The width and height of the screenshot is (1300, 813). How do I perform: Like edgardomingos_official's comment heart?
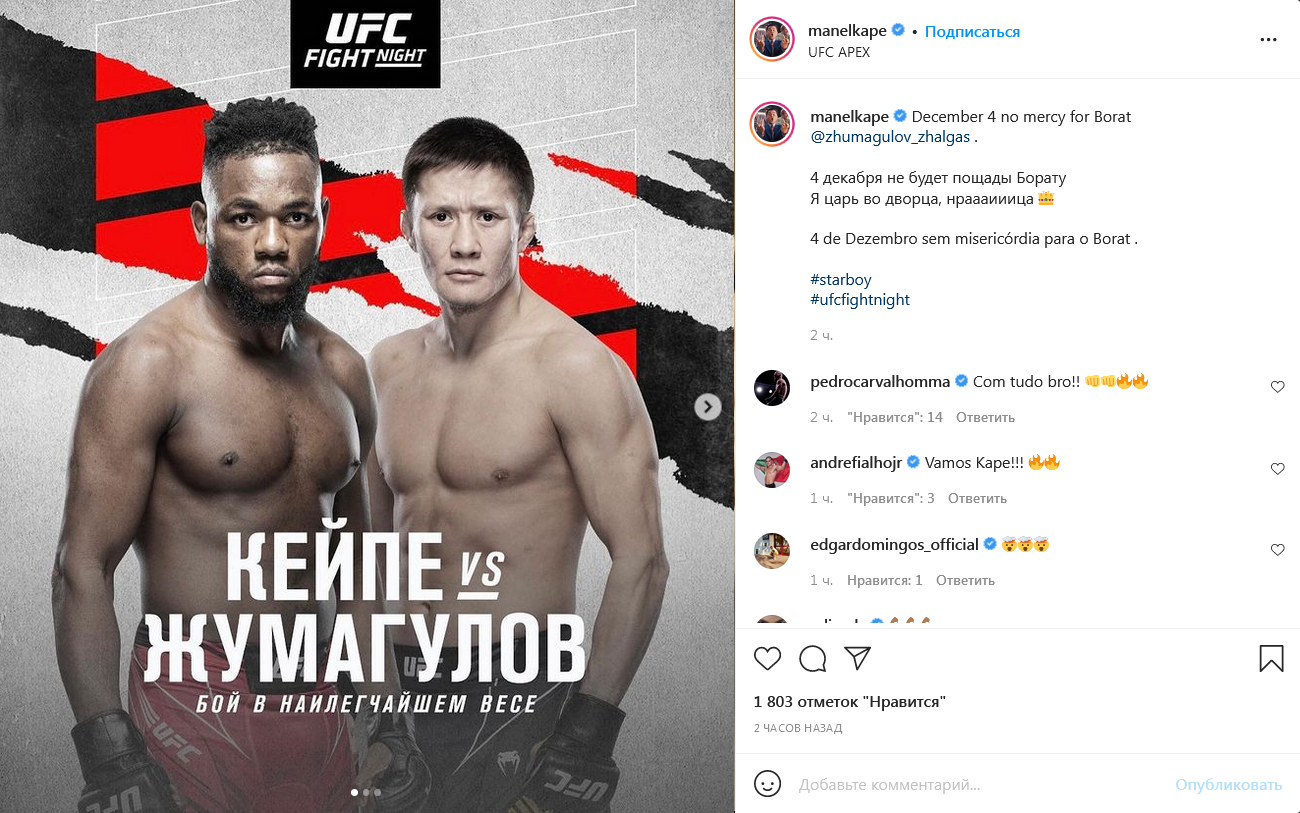(x=1277, y=550)
